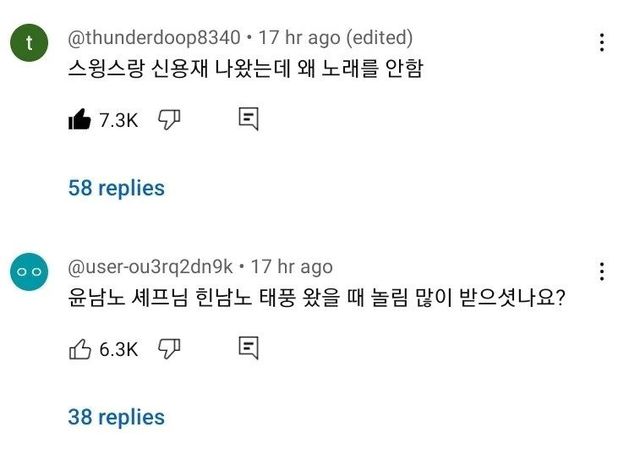Viewport: 640px width, 455px height.
Task: Click @user-ou3rq2dn9k's '17 hr ago' timestamp
Action: point(291,267)
